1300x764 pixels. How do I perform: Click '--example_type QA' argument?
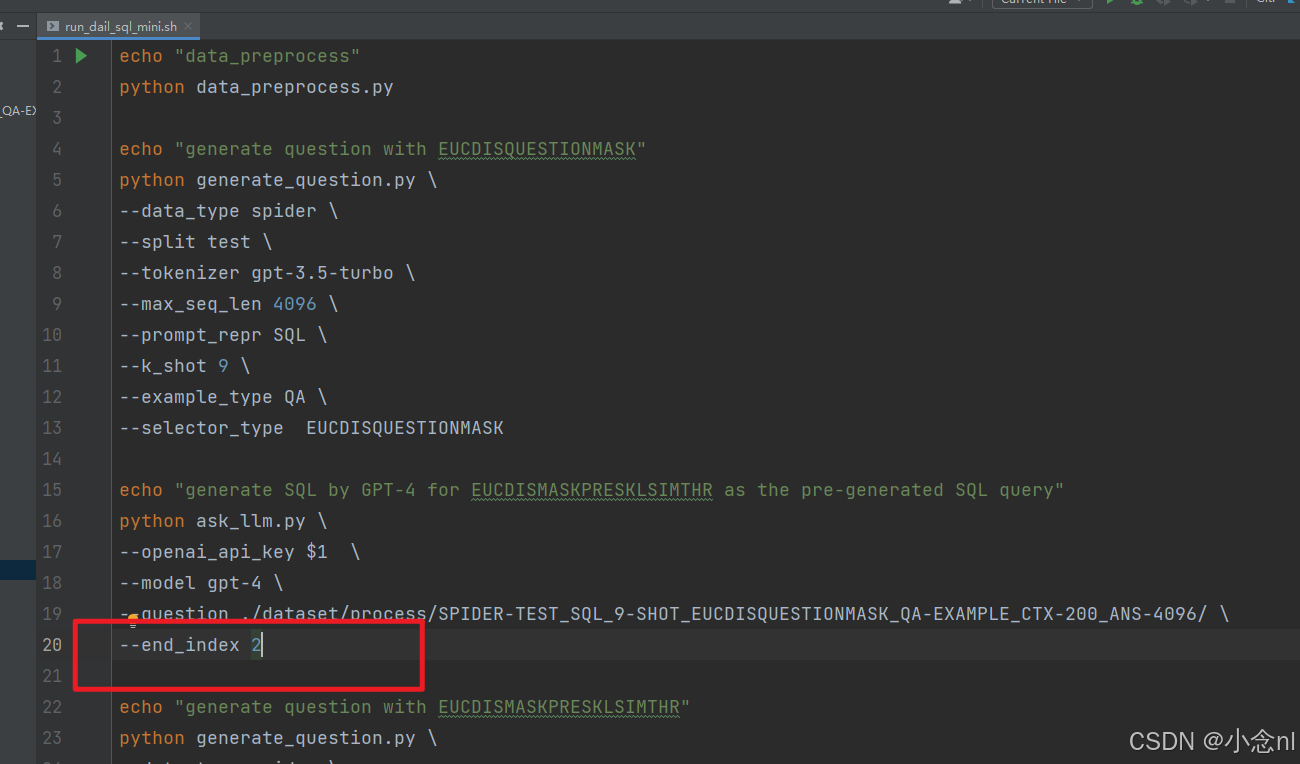click(x=213, y=397)
